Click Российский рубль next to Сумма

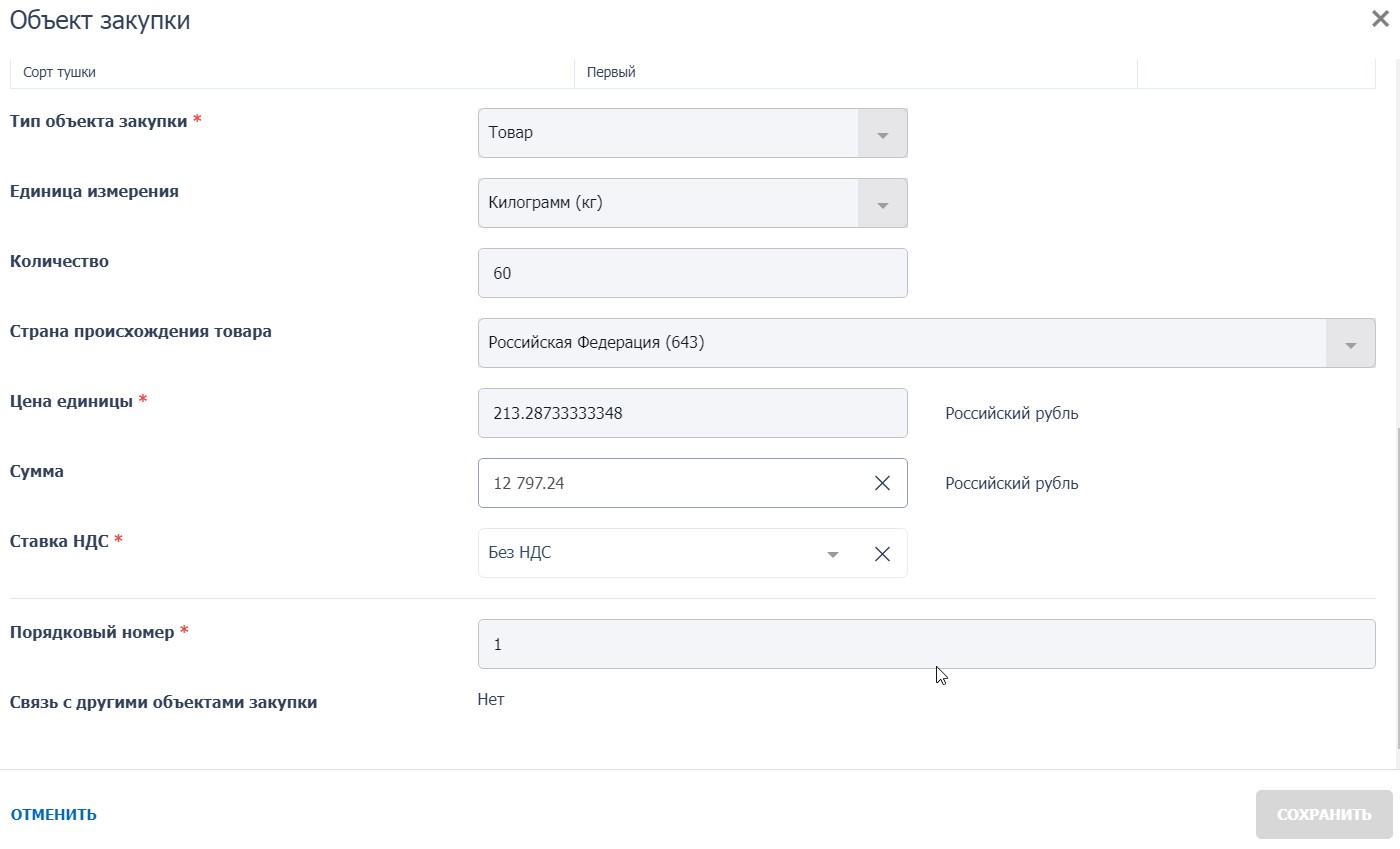pos(1012,483)
